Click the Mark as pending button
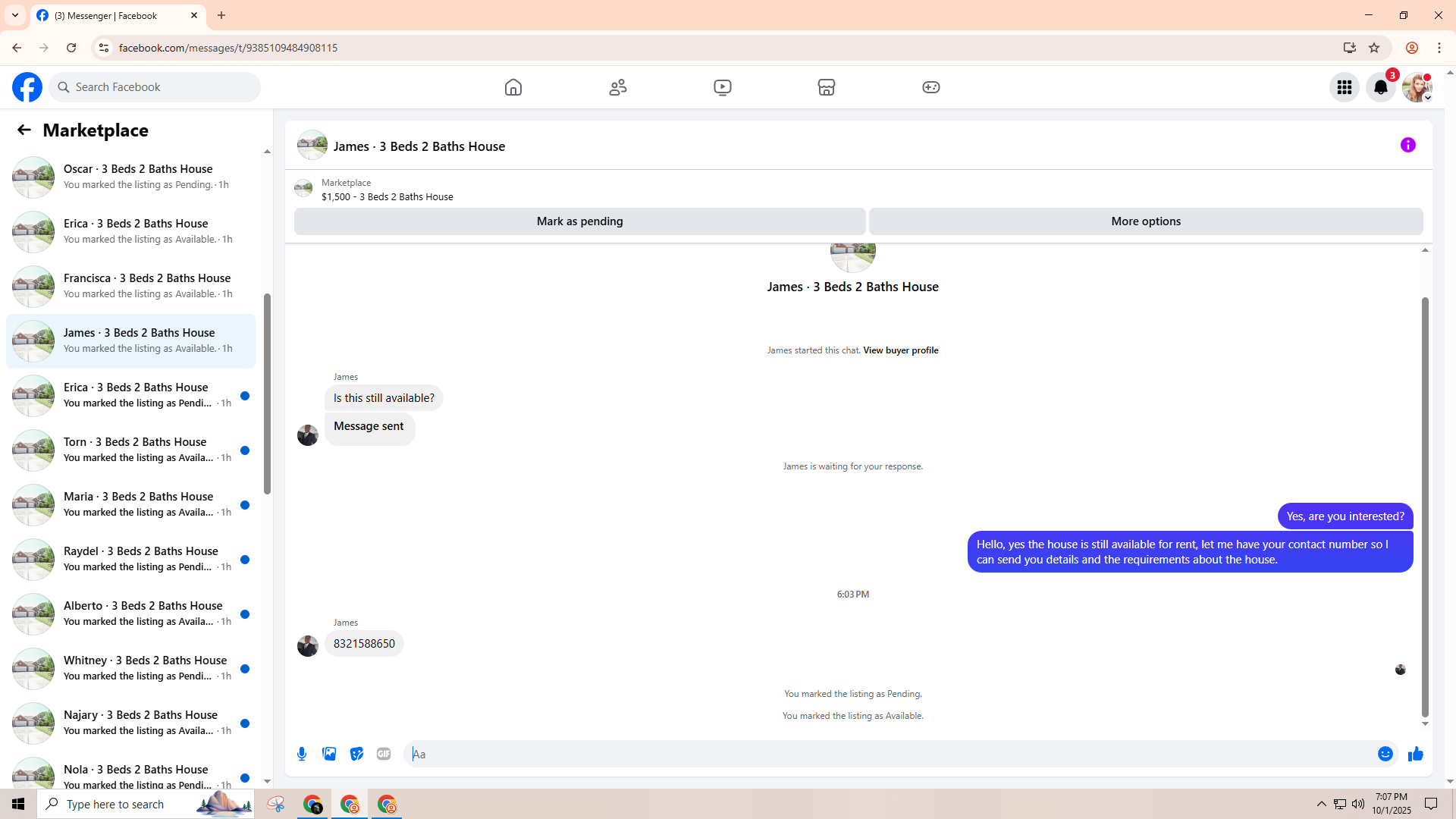 pos(580,221)
